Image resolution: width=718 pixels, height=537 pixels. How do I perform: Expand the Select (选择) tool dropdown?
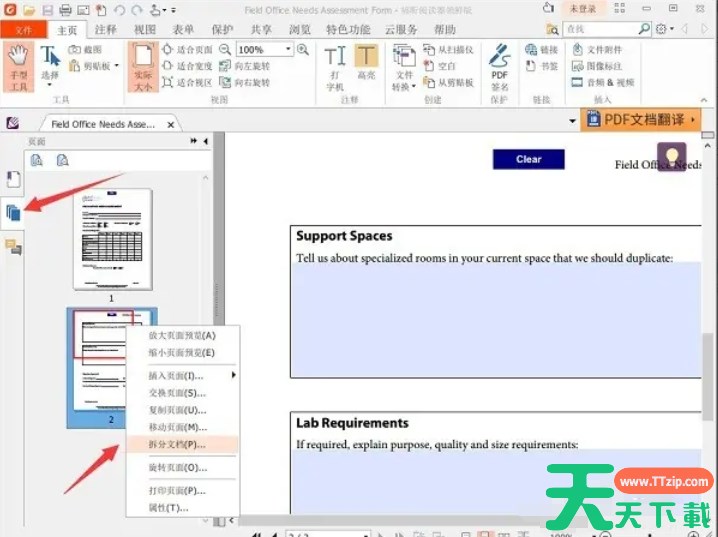[50, 84]
